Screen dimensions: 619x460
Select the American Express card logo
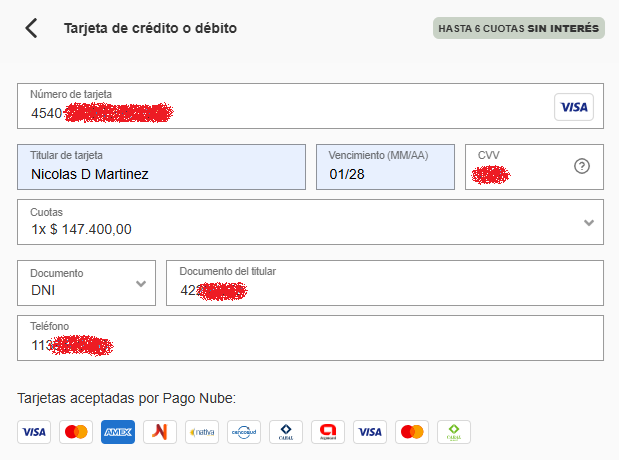(x=117, y=432)
